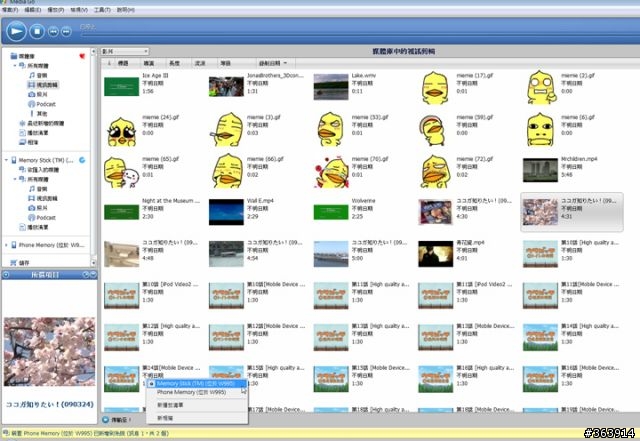640x441 pixels.
Task: Select library music note icon
Action: [x=32, y=75]
